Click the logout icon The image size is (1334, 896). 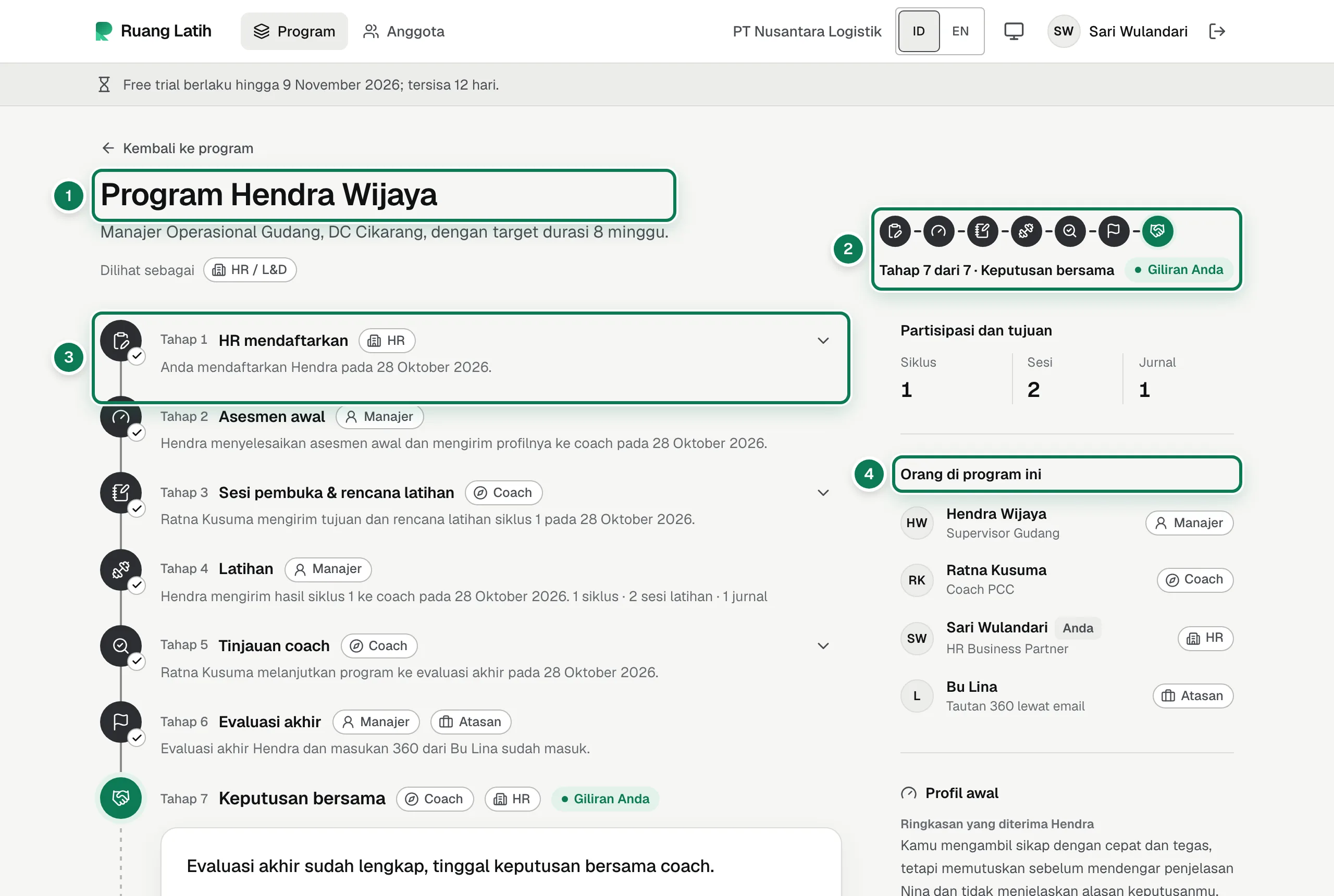1217,31
